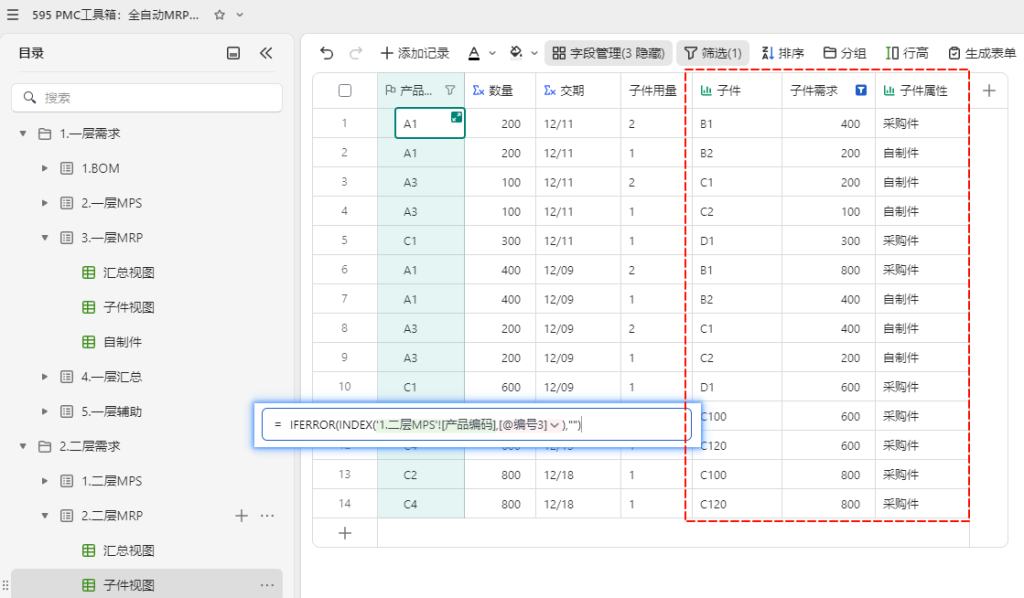Add a new column with plus

[x=989, y=90]
